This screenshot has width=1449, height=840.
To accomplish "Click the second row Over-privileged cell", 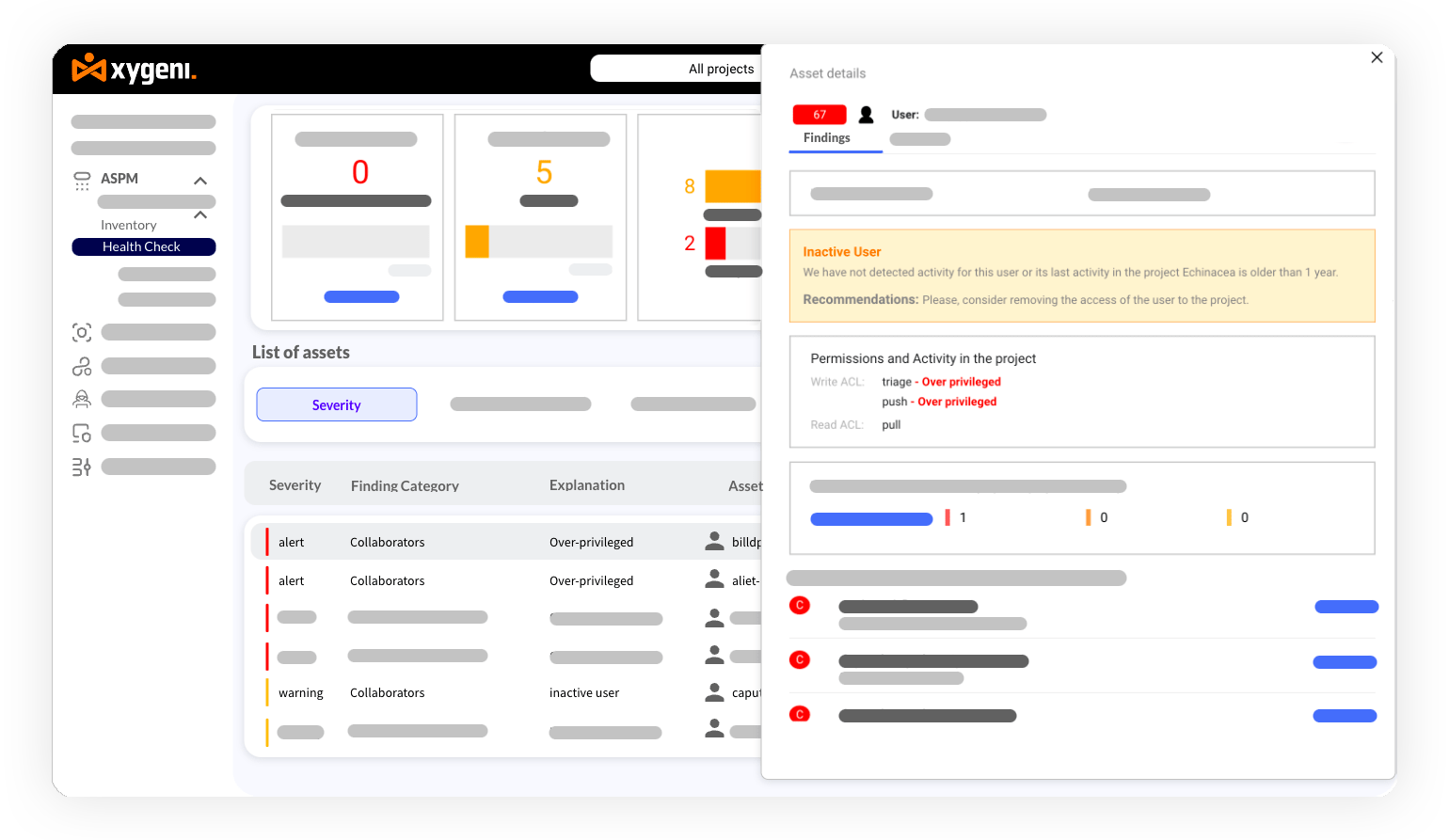I will coord(592,581).
